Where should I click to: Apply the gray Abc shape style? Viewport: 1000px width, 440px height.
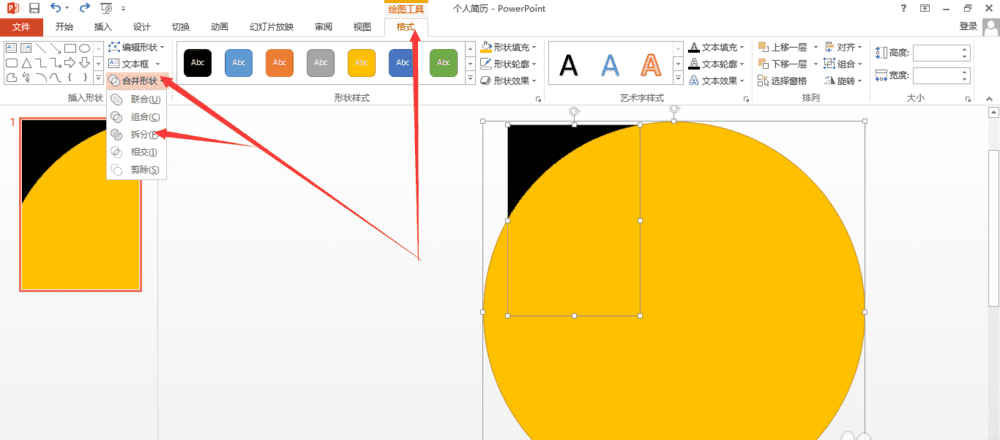[x=320, y=62]
